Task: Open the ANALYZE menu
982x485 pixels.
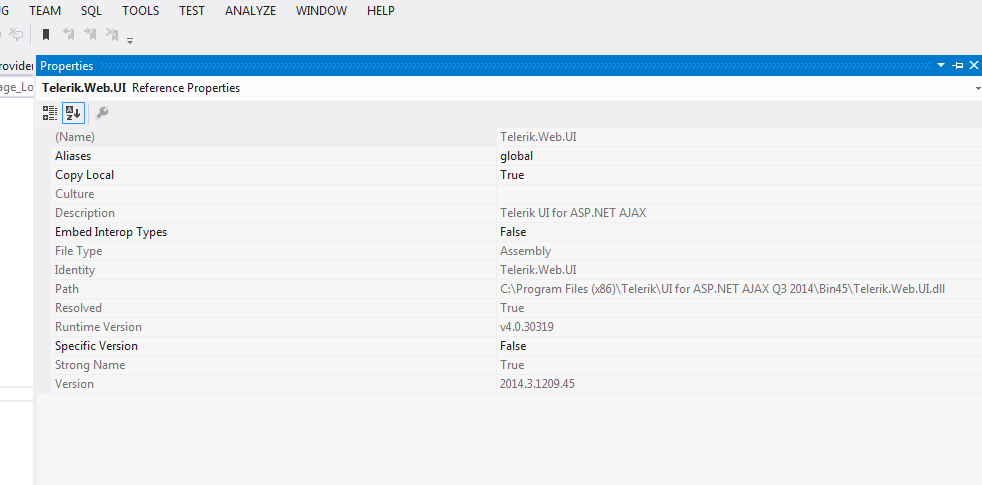Action: [250, 11]
